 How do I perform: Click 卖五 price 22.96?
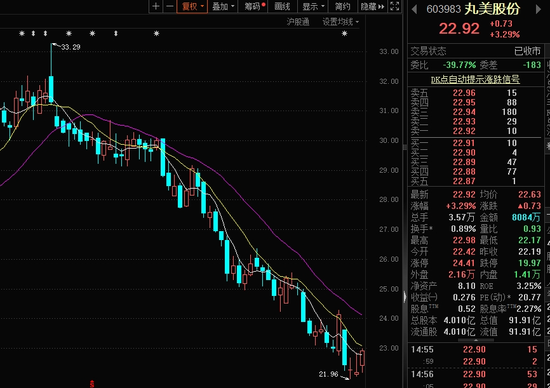tap(464, 93)
